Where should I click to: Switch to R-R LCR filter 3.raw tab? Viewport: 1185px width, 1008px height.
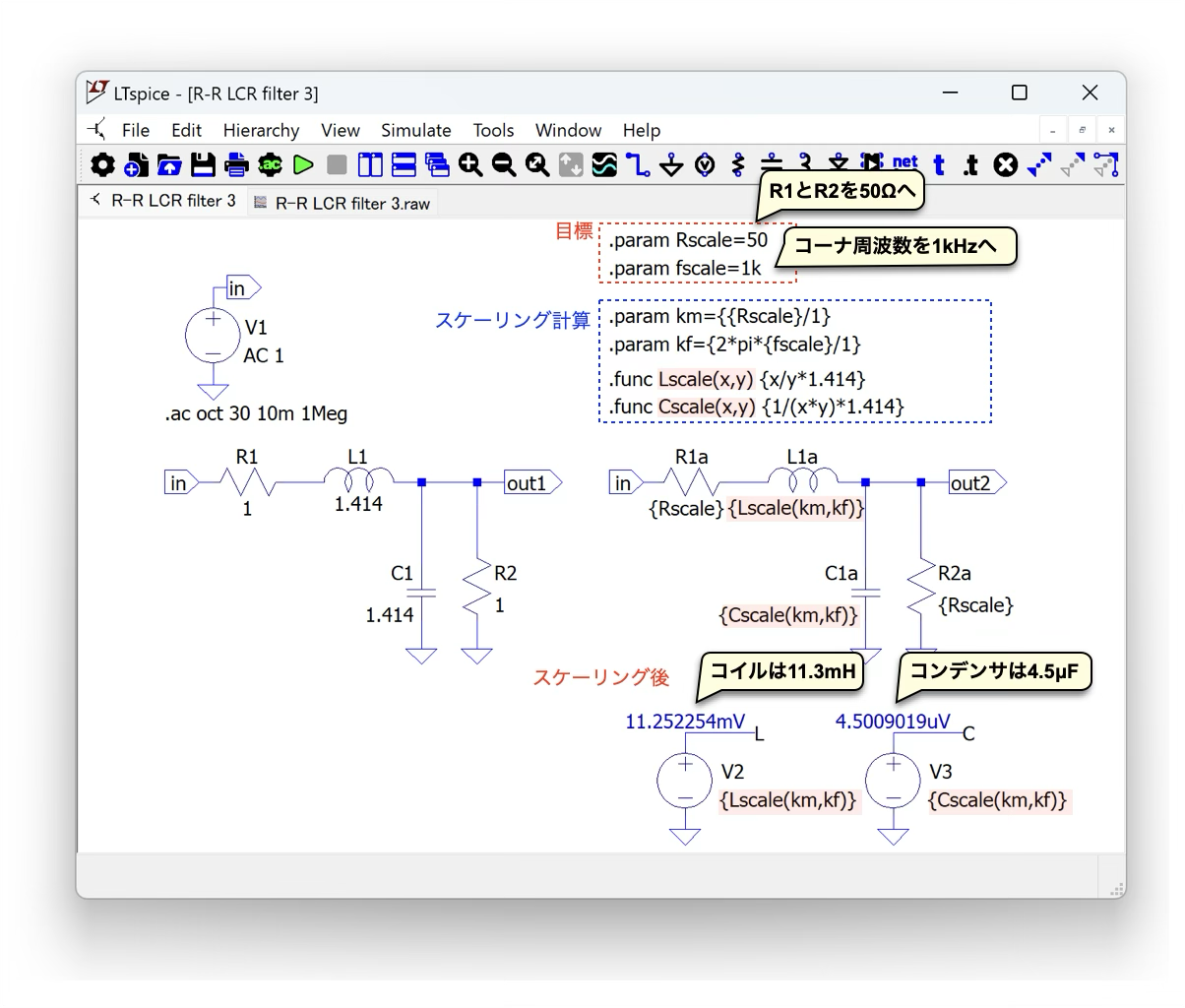[343, 203]
